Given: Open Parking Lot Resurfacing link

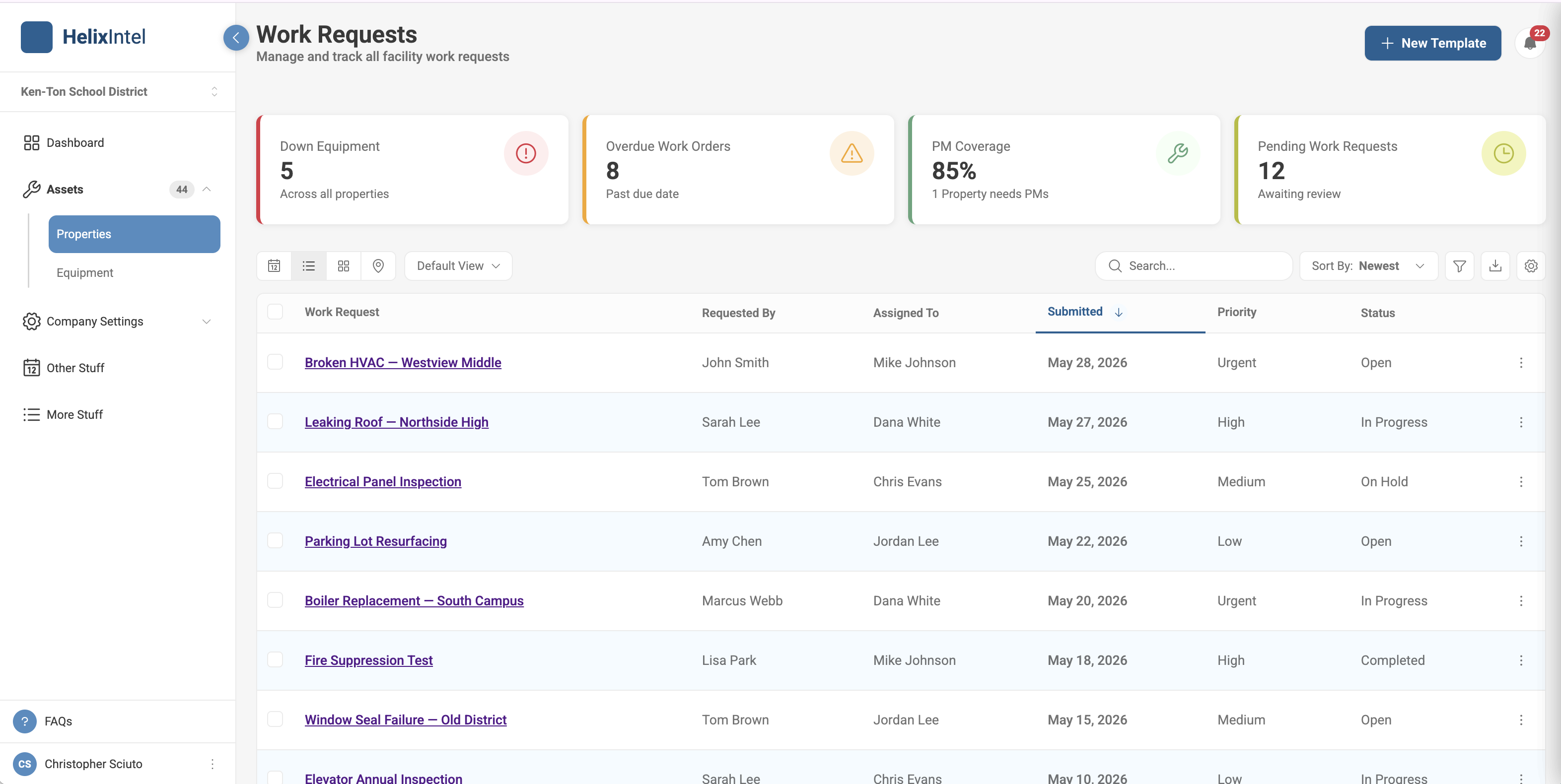Looking at the screenshot, I should (376, 541).
